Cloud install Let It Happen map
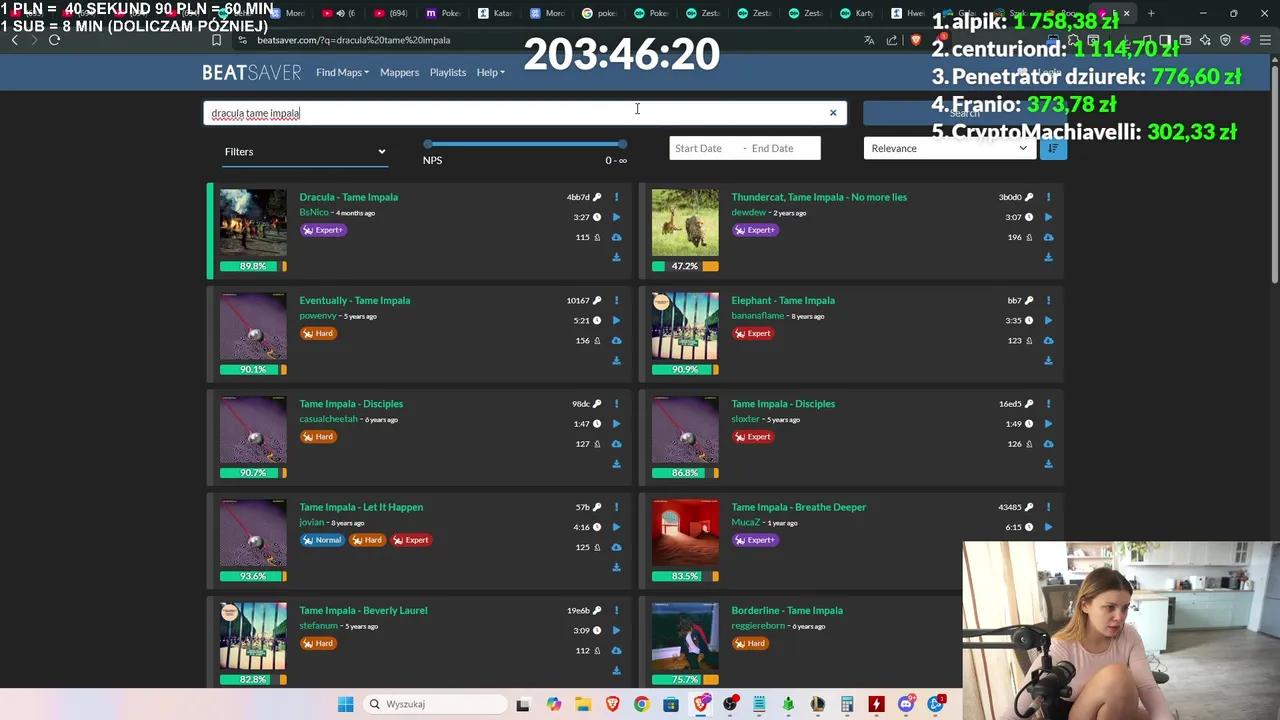Viewport: 1280px width, 720px height. pyautogui.click(x=616, y=547)
